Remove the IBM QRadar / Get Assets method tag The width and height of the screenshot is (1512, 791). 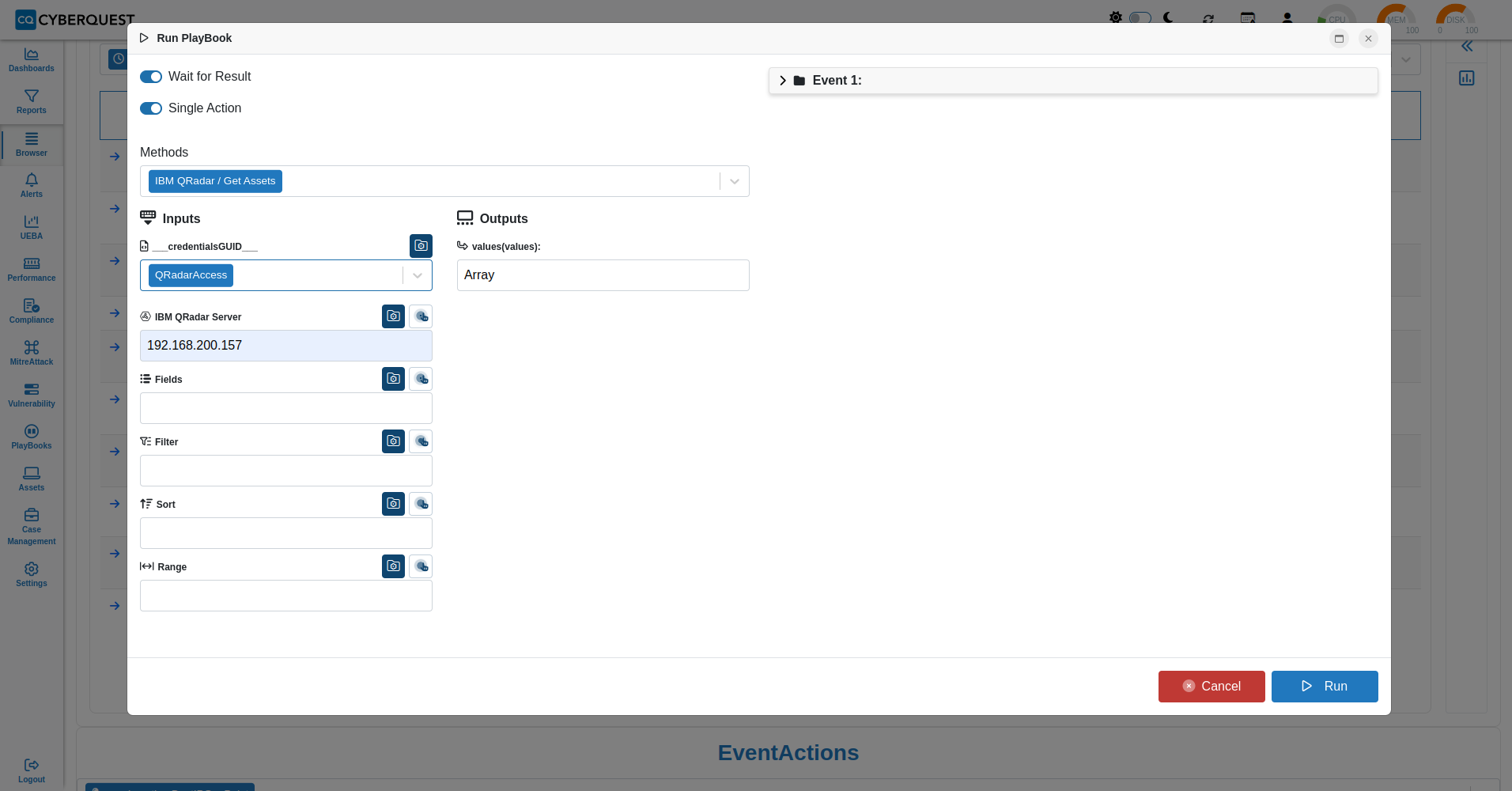pos(215,181)
